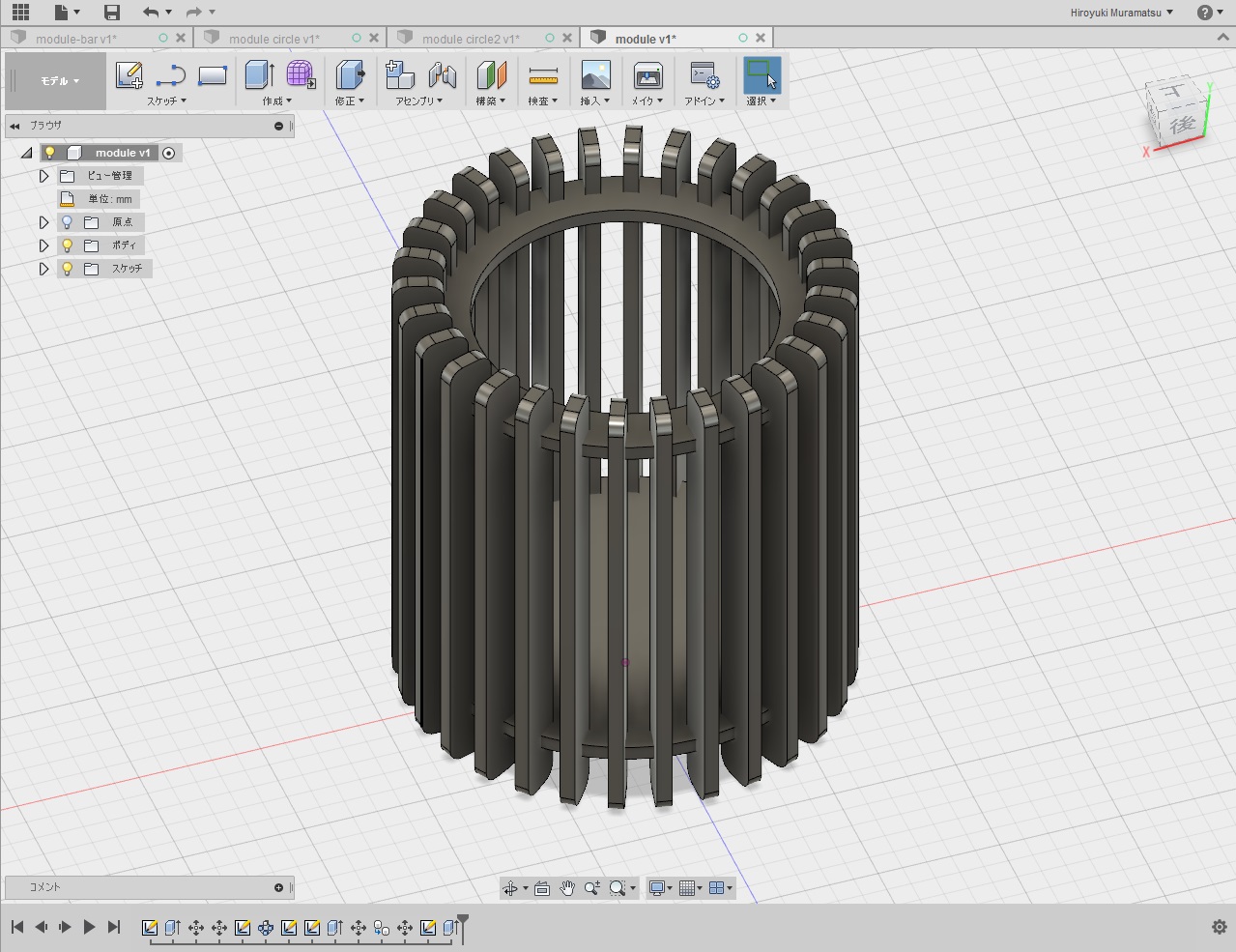Image resolution: width=1236 pixels, height=952 pixels.
Task: Expand the ビュー管理 tree node
Action: [43, 176]
